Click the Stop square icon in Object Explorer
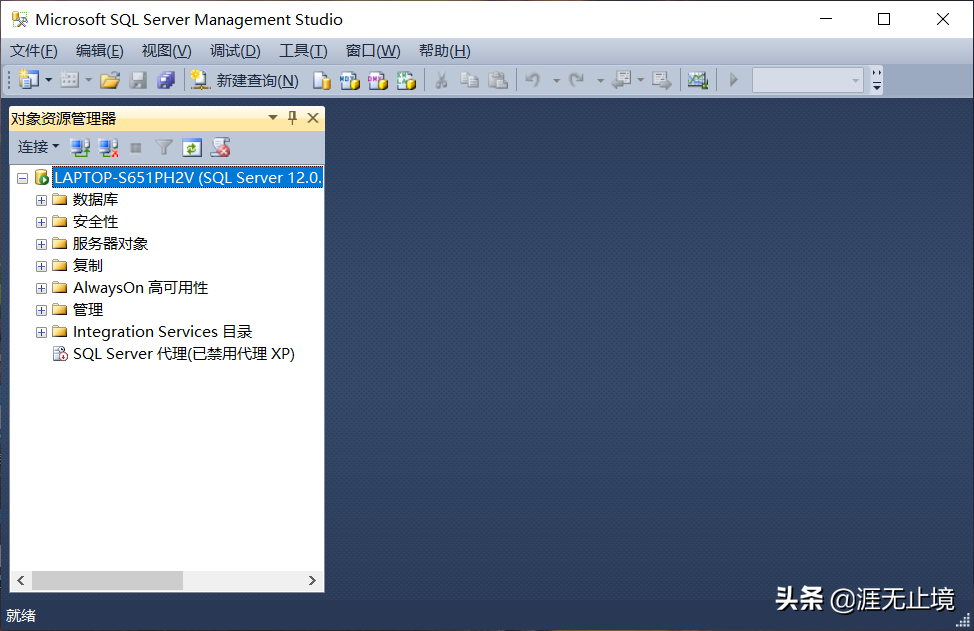 coord(136,148)
